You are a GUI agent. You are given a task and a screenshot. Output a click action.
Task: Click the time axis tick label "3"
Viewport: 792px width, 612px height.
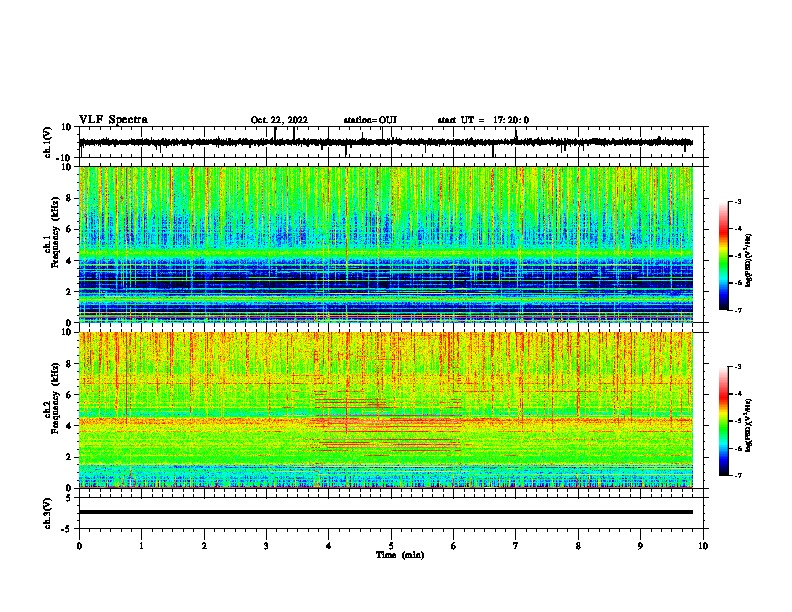click(x=266, y=546)
